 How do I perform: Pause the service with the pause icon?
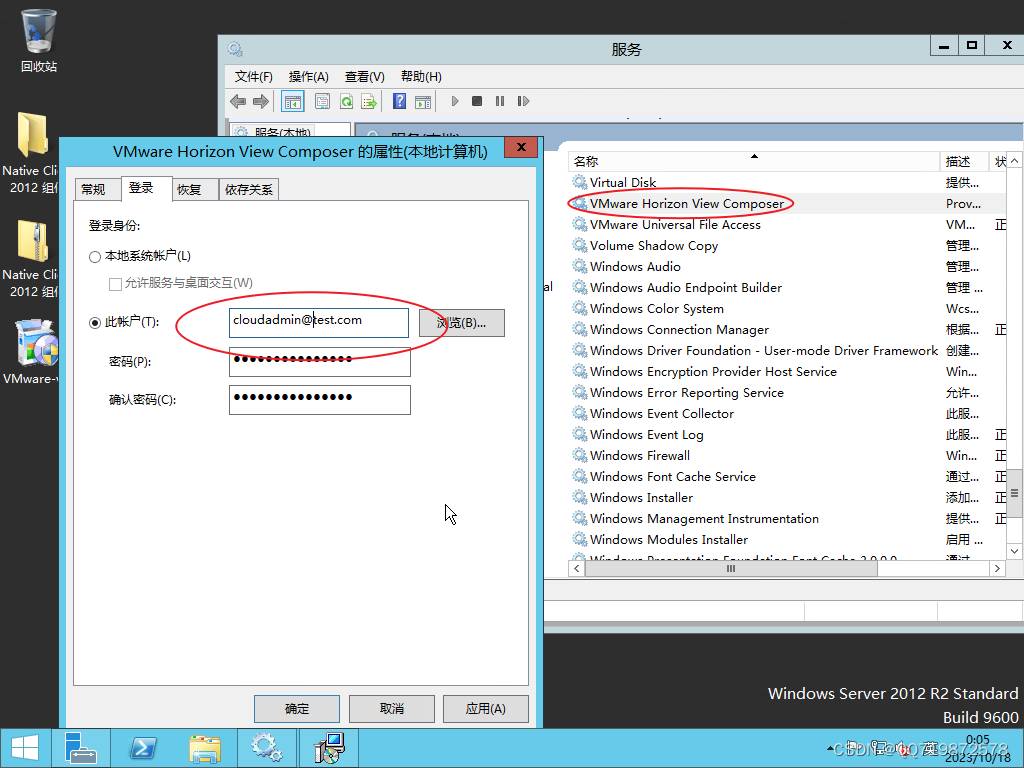(x=500, y=101)
